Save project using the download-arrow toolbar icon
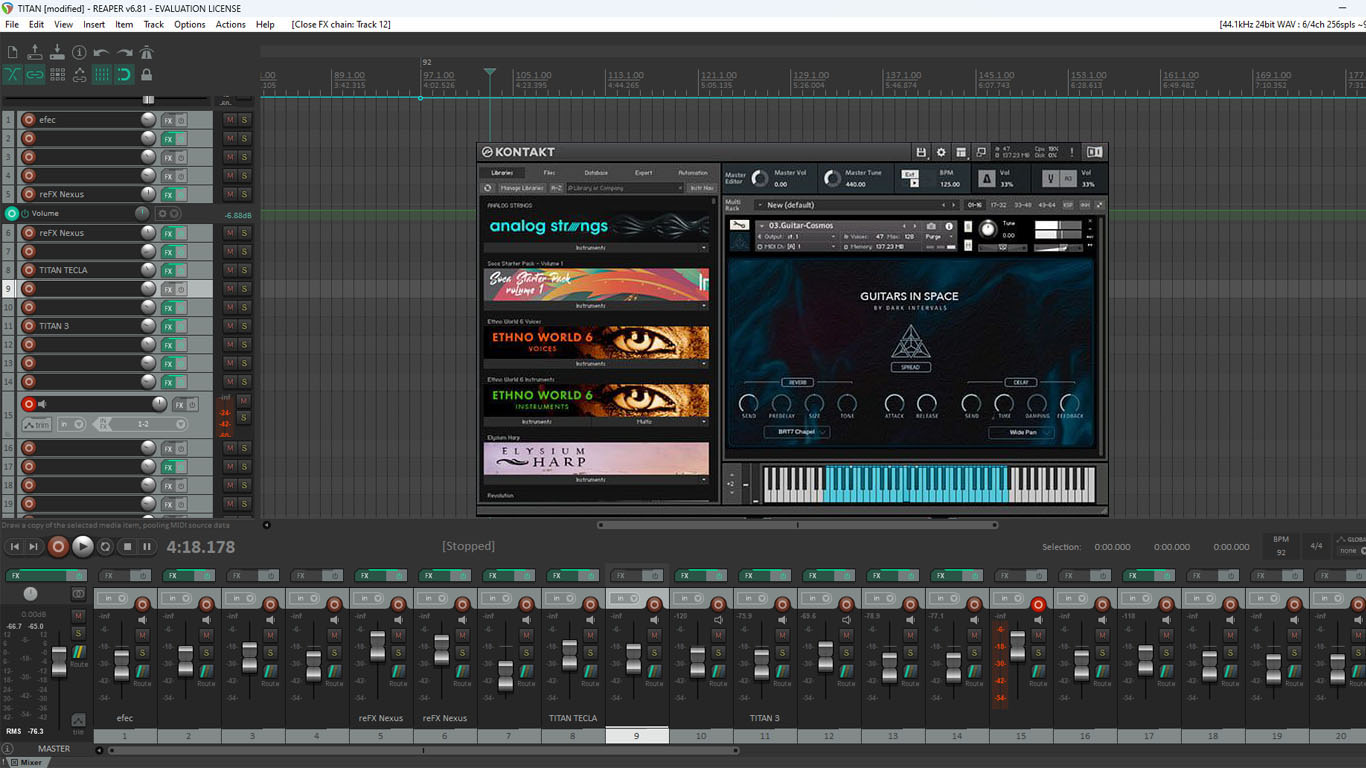Image resolution: width=1366 pixels, height=768 pixels. point(57,52)
